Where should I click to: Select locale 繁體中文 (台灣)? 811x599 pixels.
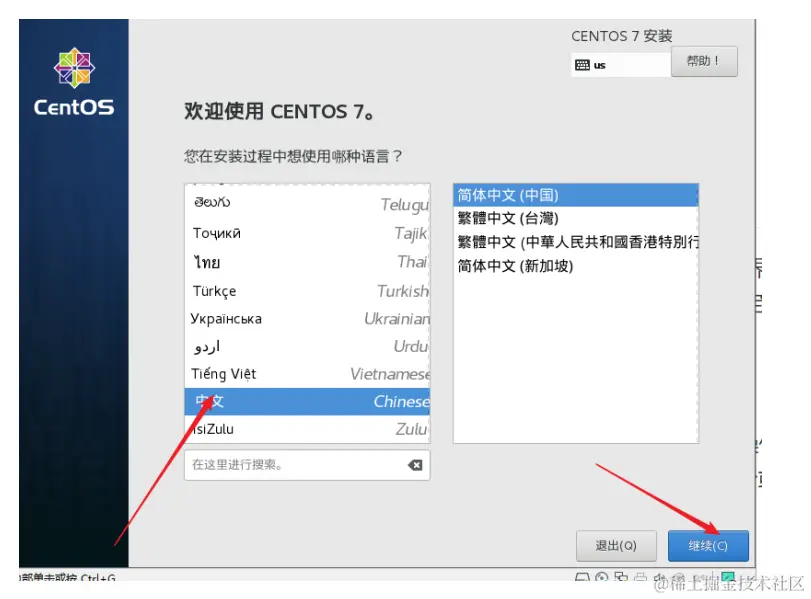(x=576, y=218)
